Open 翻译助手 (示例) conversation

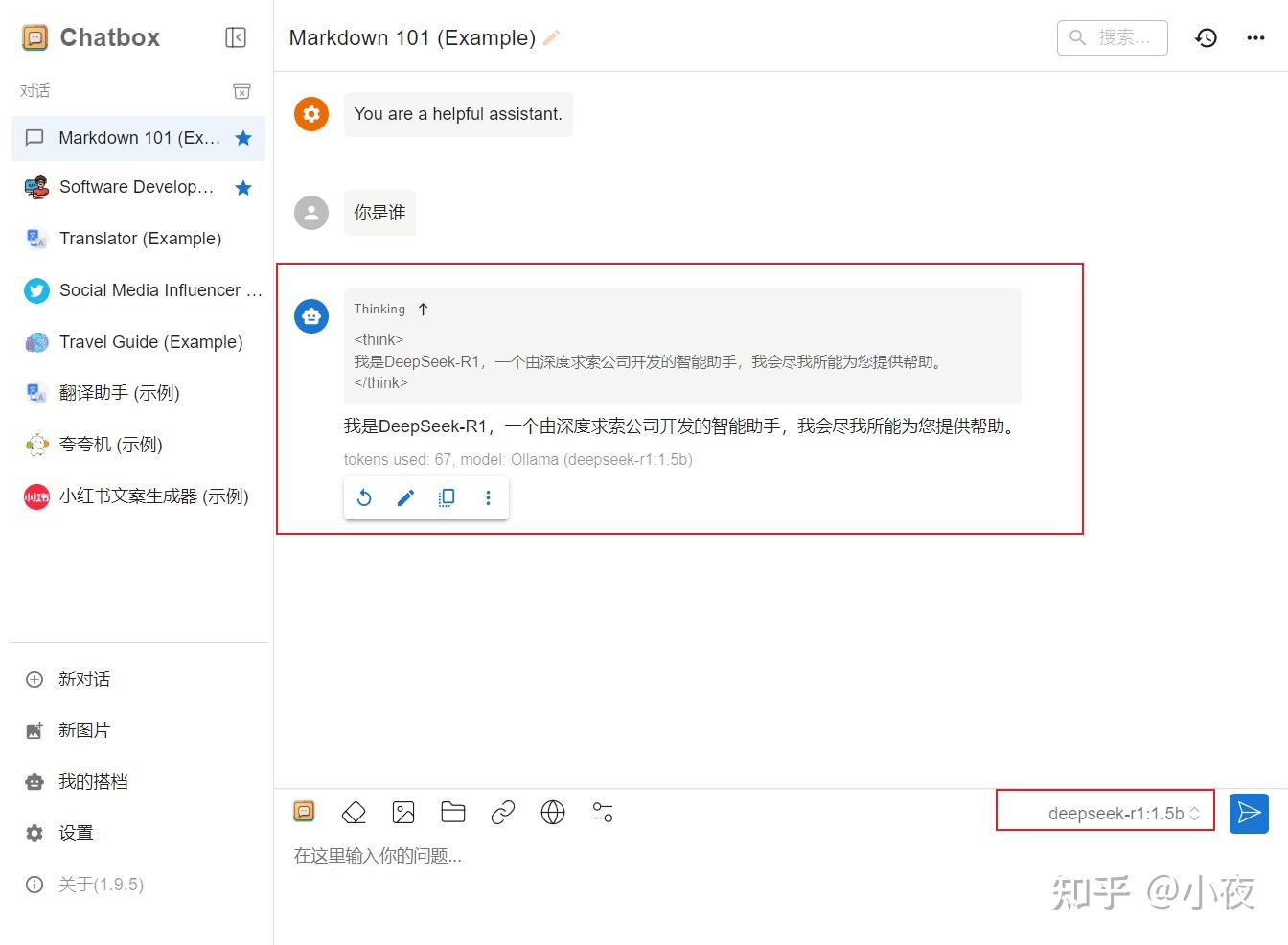[138, 393]
